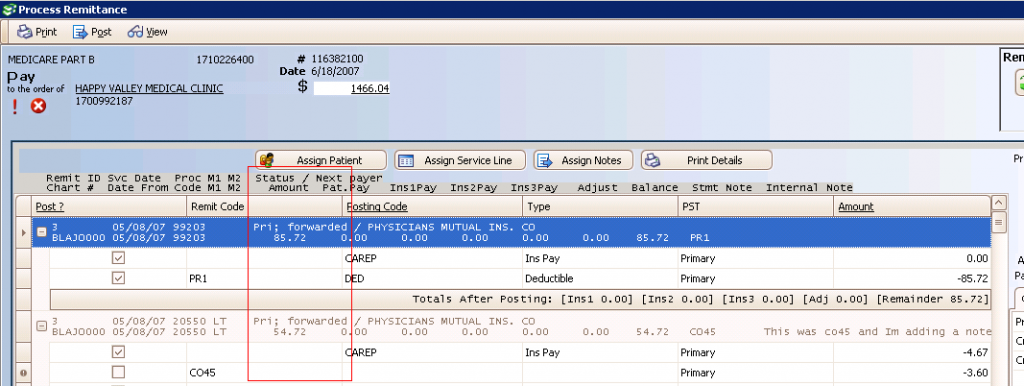The width and height of the screenshot is (1024, 386).
Task: Select the -3.60 amount cell
Action: tap(913, 373)
